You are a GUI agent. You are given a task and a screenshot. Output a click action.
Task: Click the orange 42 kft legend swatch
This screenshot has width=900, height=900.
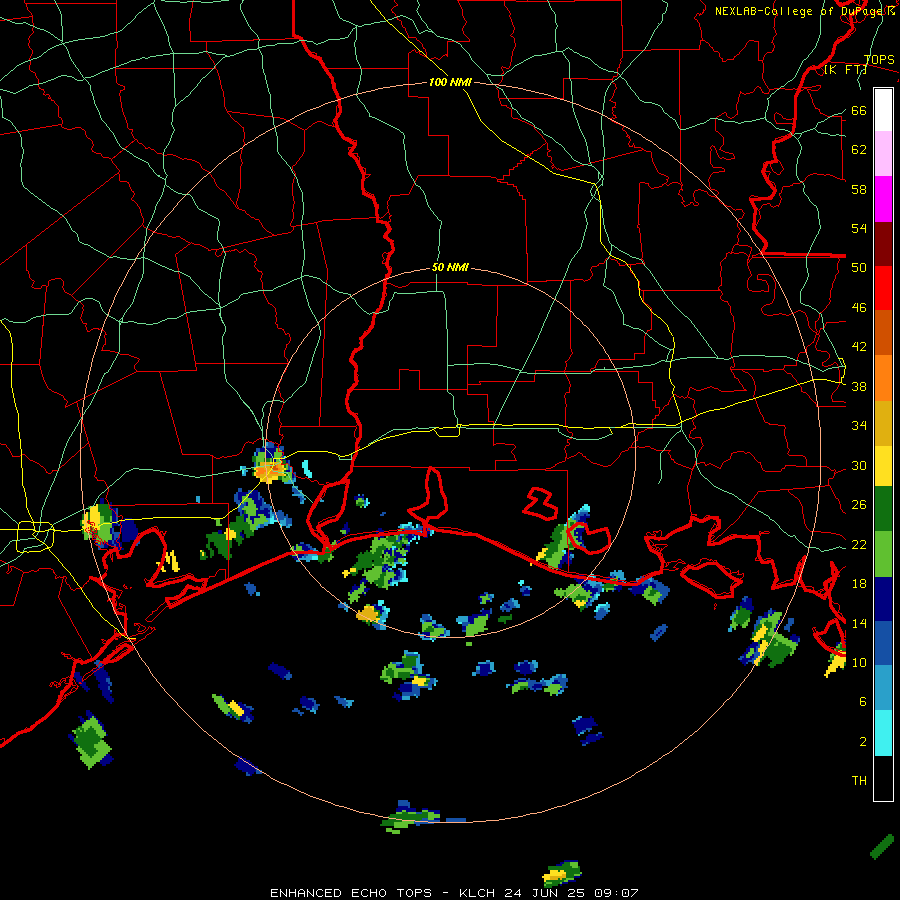[883, 378]
